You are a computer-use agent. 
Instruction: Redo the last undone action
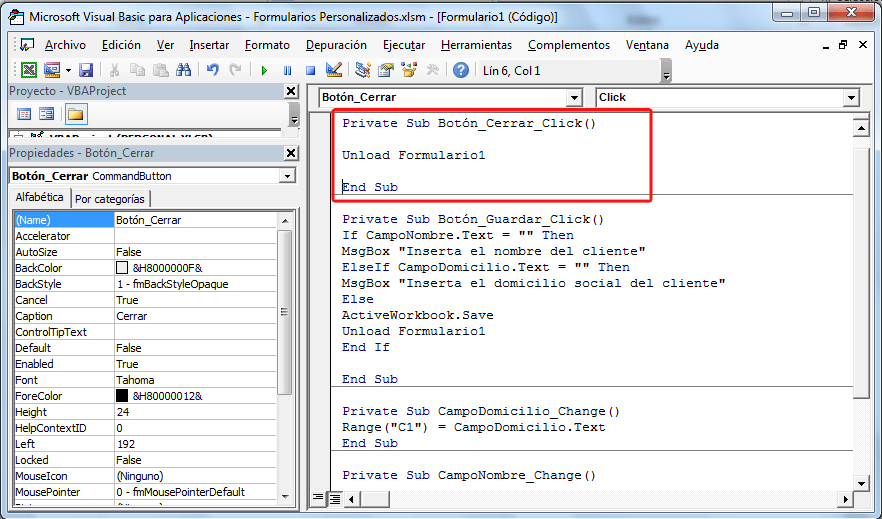pos(235,70)
